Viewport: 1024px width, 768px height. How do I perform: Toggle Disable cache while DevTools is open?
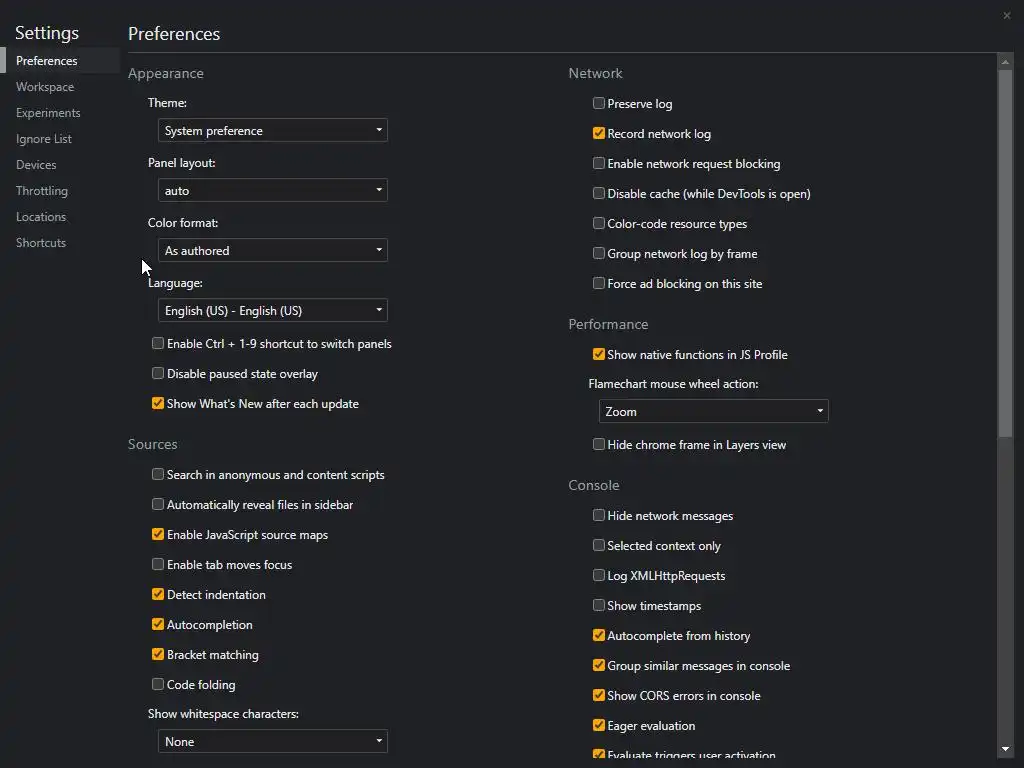pos(599,193)
